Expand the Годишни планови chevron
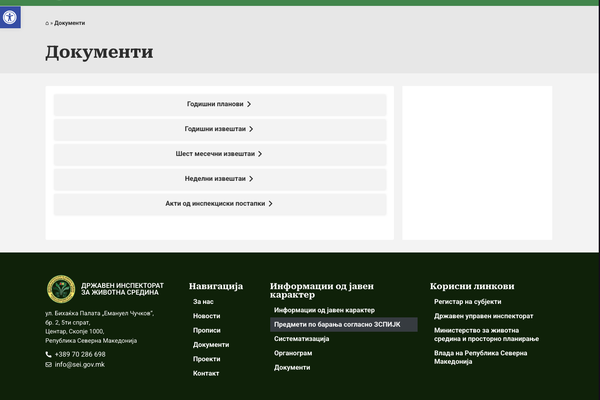 pos(249,104)
